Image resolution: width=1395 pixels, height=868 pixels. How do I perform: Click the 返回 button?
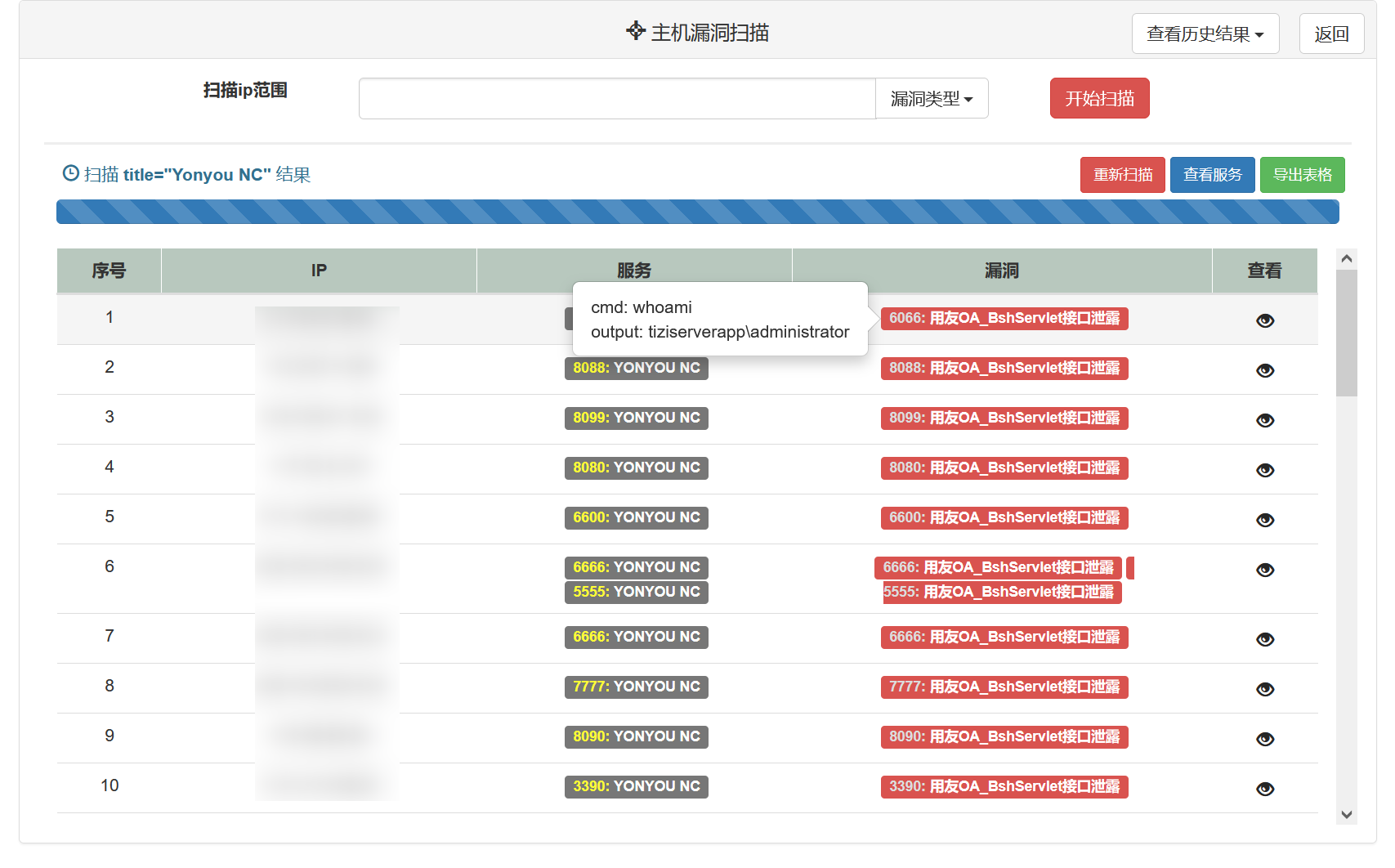[1331, 34]
